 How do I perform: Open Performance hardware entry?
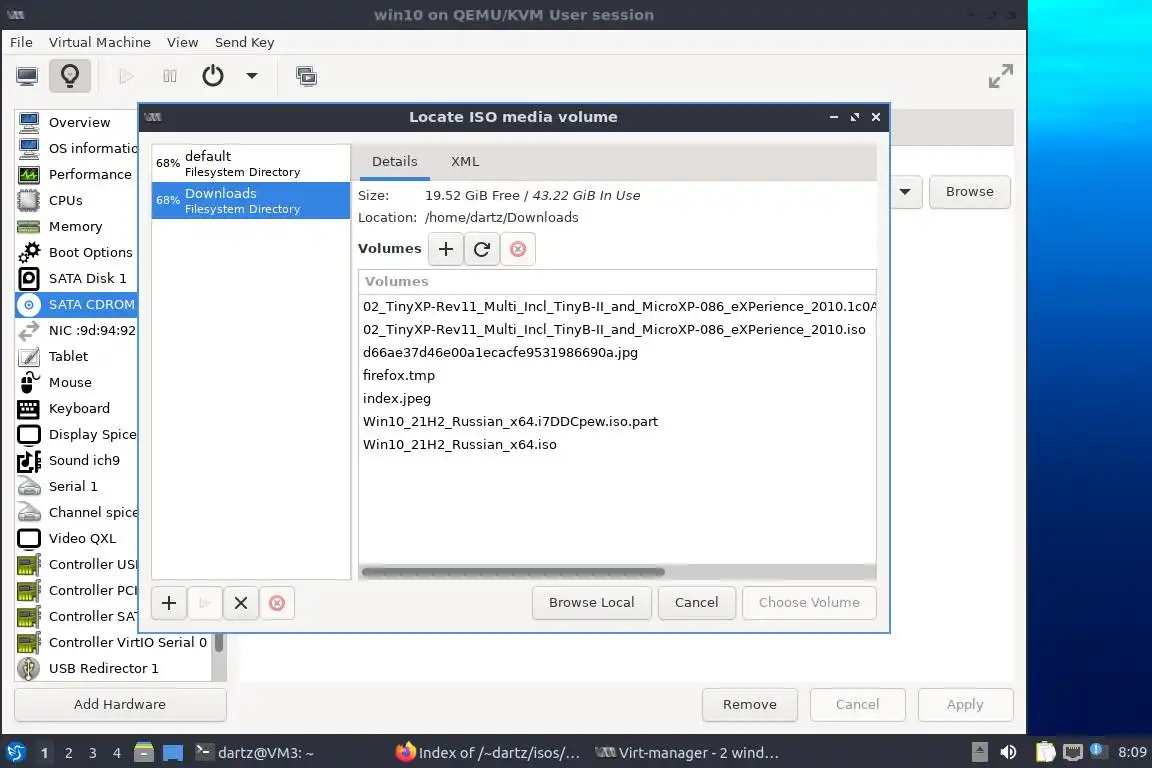76,174
